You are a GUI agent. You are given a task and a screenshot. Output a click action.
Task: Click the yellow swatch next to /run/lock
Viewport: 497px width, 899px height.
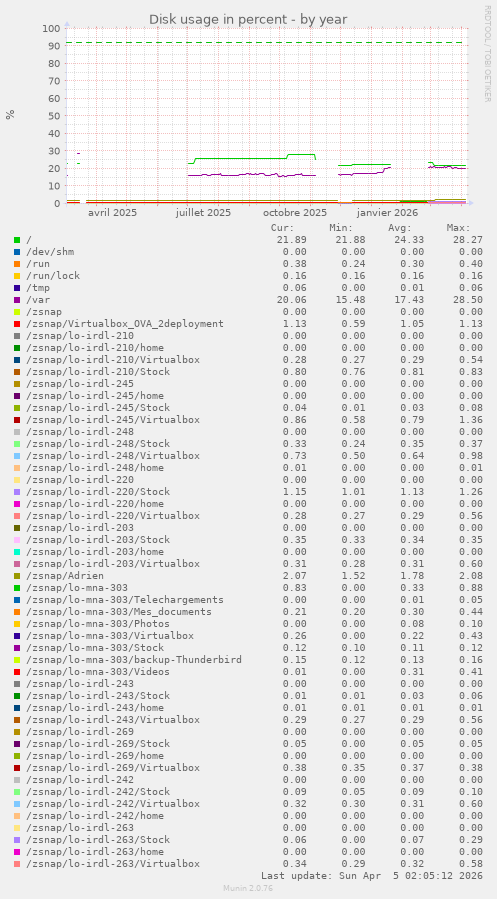click(x=17, y=276)
